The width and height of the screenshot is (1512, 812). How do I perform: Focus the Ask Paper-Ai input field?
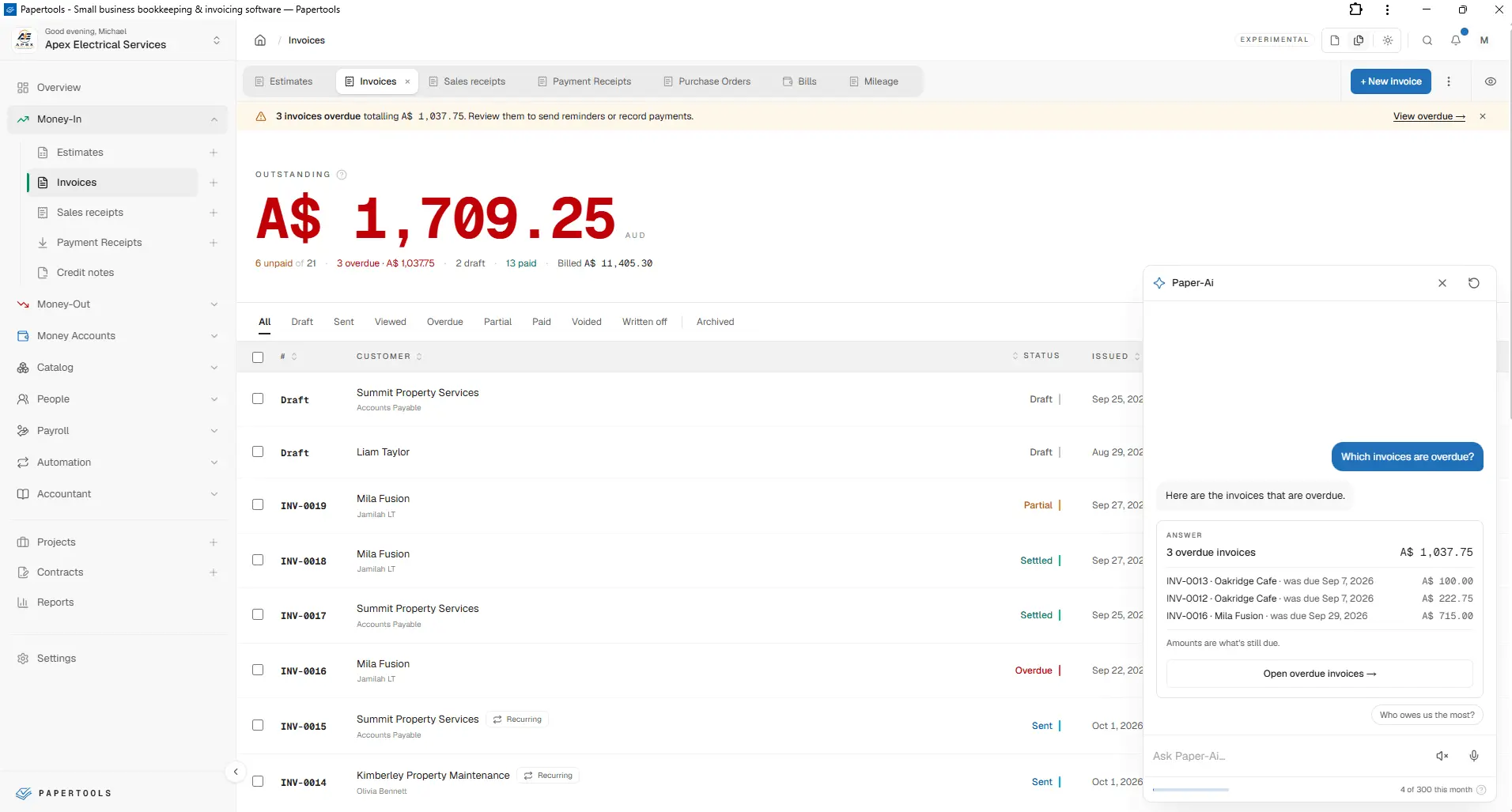[x=1289, y=756]
